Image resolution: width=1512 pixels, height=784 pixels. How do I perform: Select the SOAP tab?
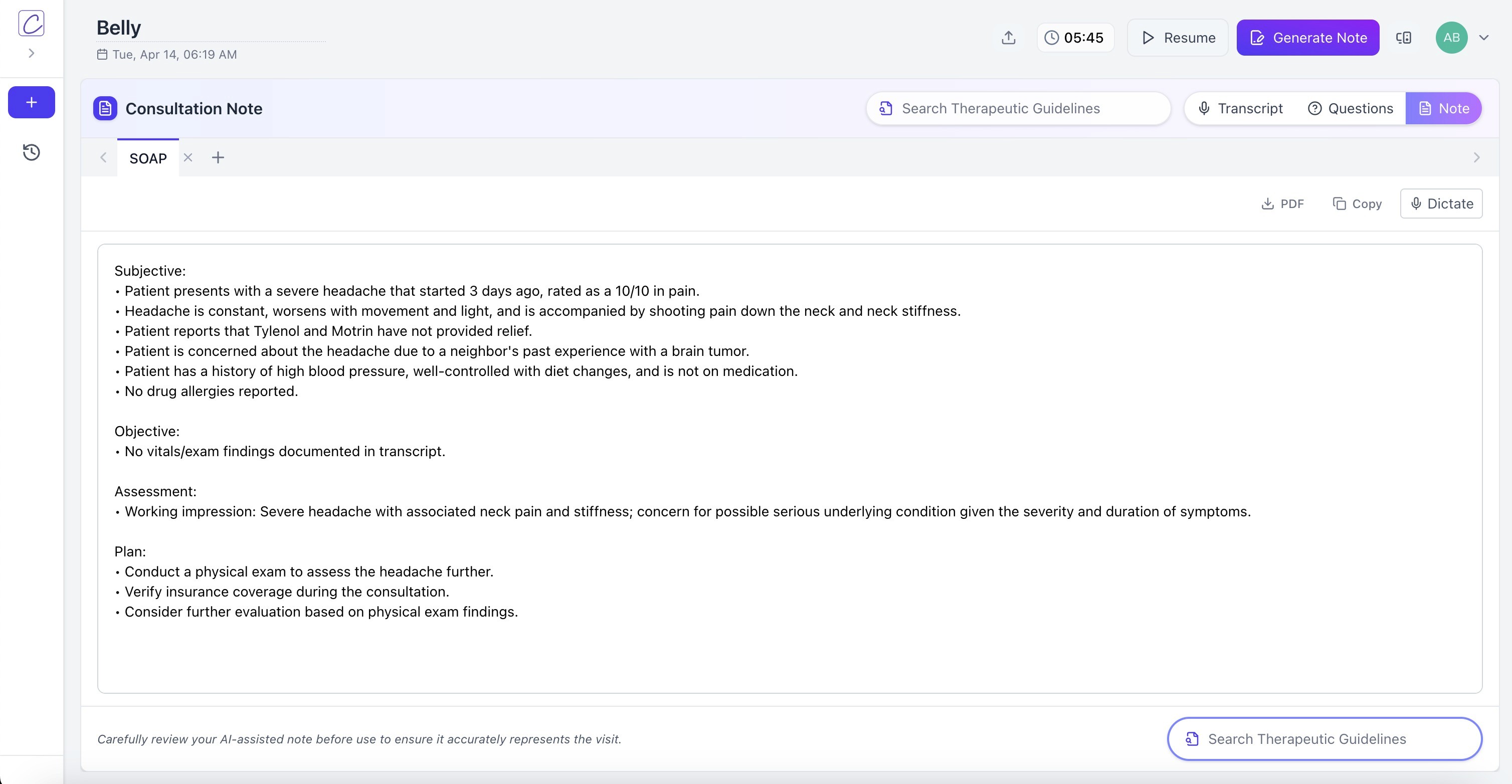(148, 158)
